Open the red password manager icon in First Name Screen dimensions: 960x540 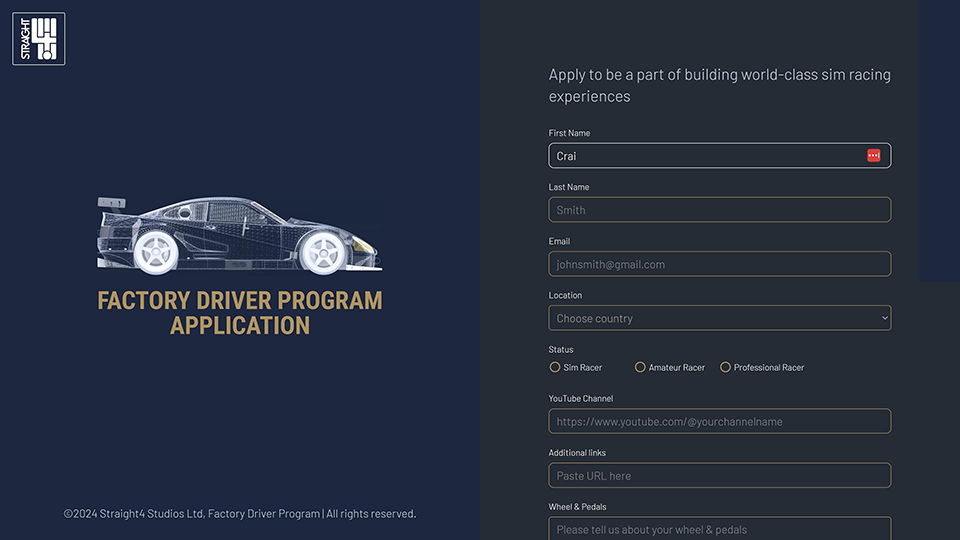pyautogui.click(x=874, y=156)
